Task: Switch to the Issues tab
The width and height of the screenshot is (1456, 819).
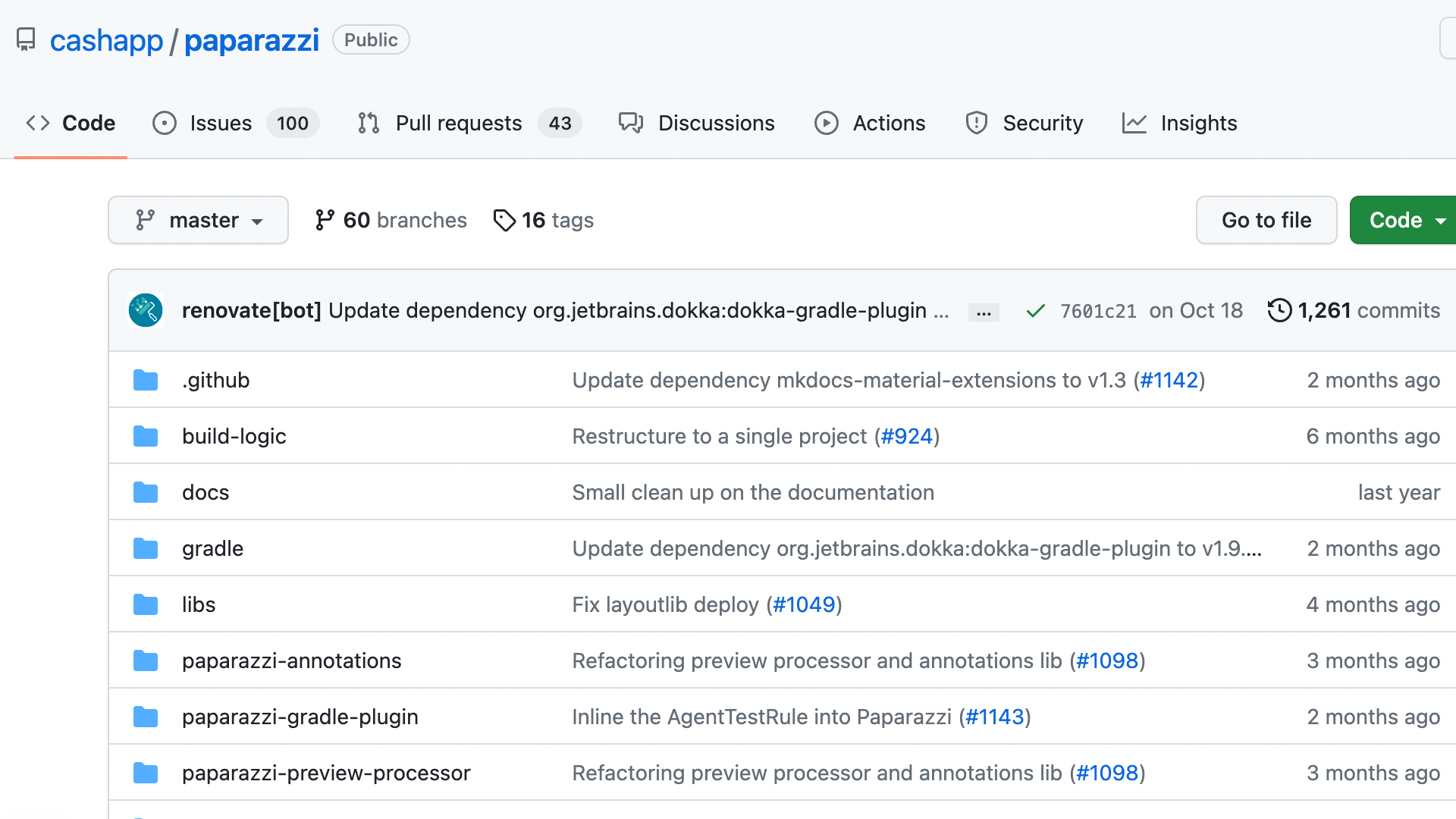Action: coord(220,123)
